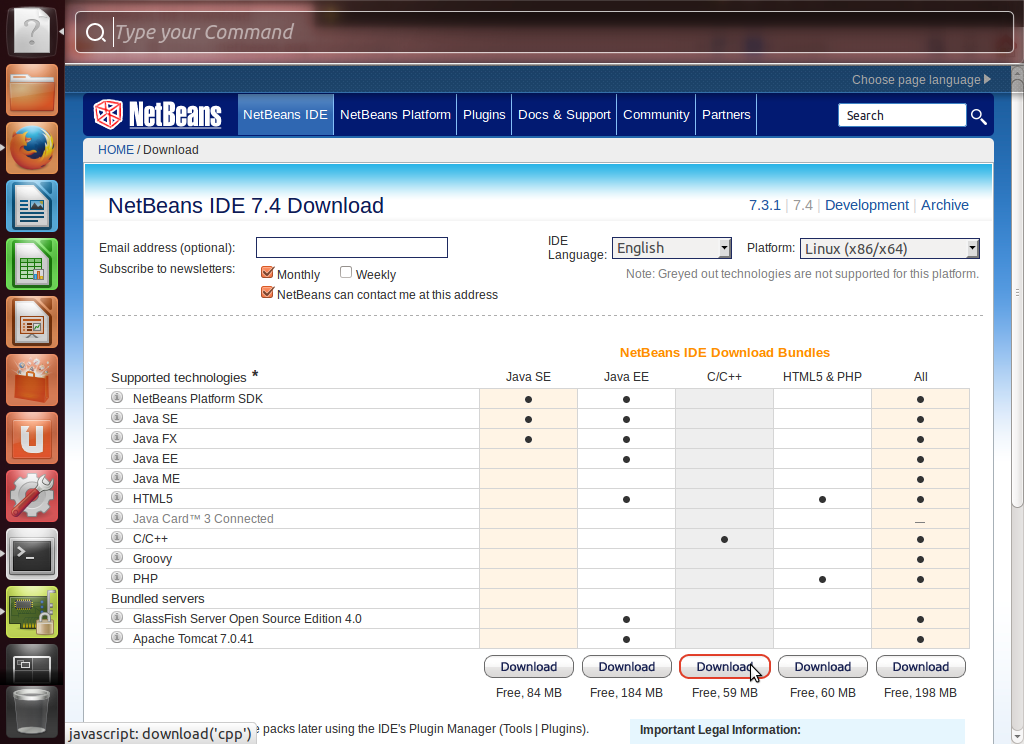This screenshot has height=744, width=1024.
Task: Click NetBeans IDE Download Bundles heading
Action: coord(725,353)
